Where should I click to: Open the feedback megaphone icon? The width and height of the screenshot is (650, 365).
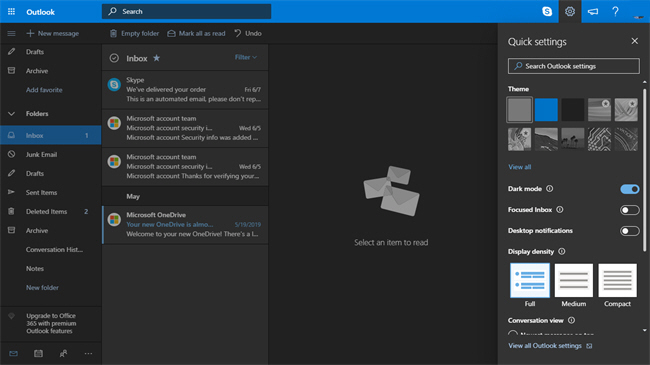tap(593, 12)
